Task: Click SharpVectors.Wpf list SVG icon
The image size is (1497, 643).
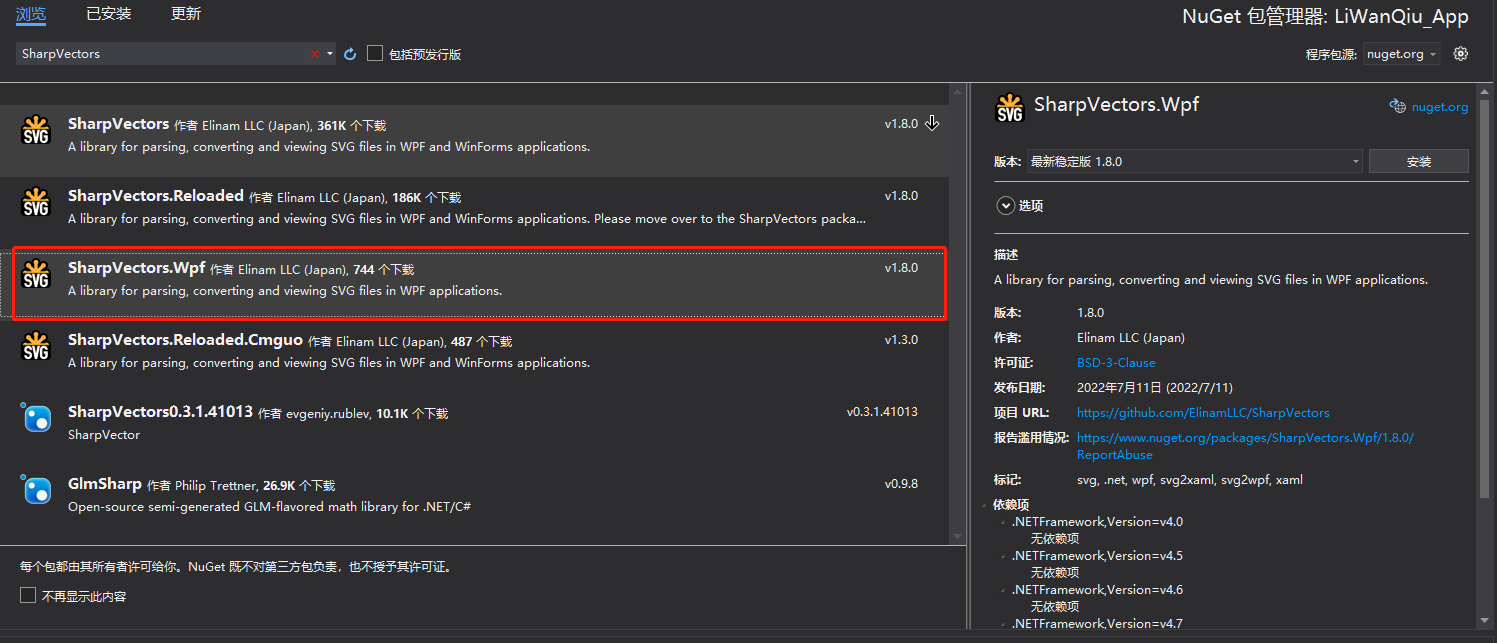Action: coord(36,274)
